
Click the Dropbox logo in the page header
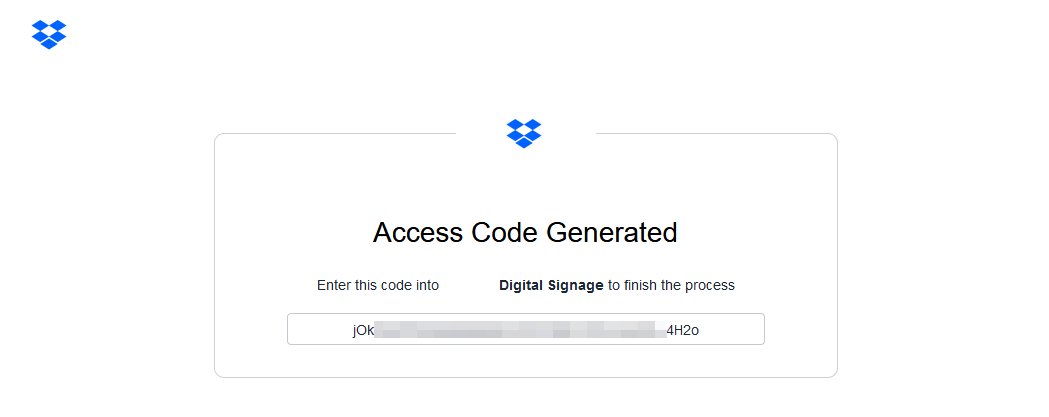(49, 34)
